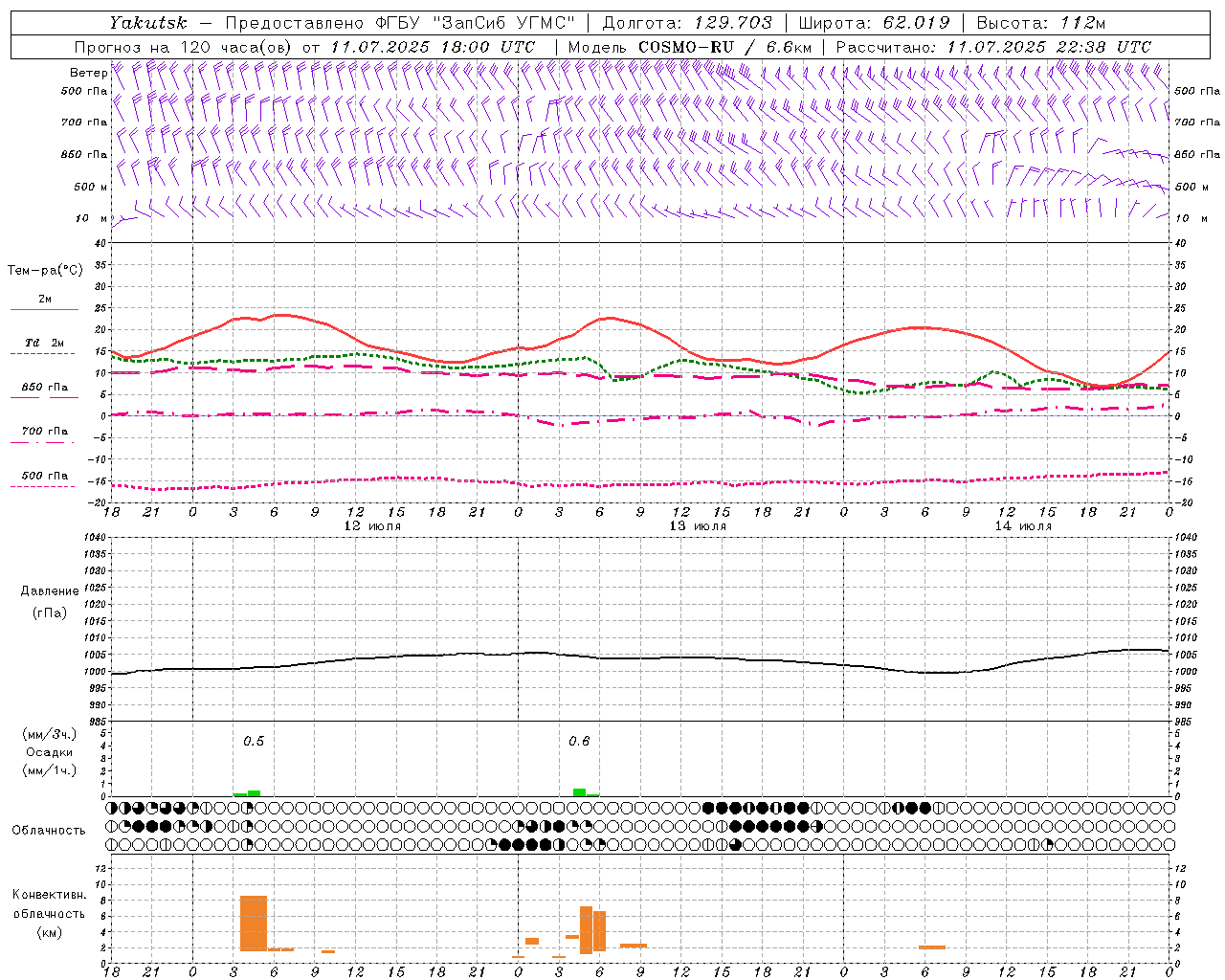Click the Модель COSMO-RU / 6.6км label
This screenshot has height=980, width=1225.
click(689, 47)
